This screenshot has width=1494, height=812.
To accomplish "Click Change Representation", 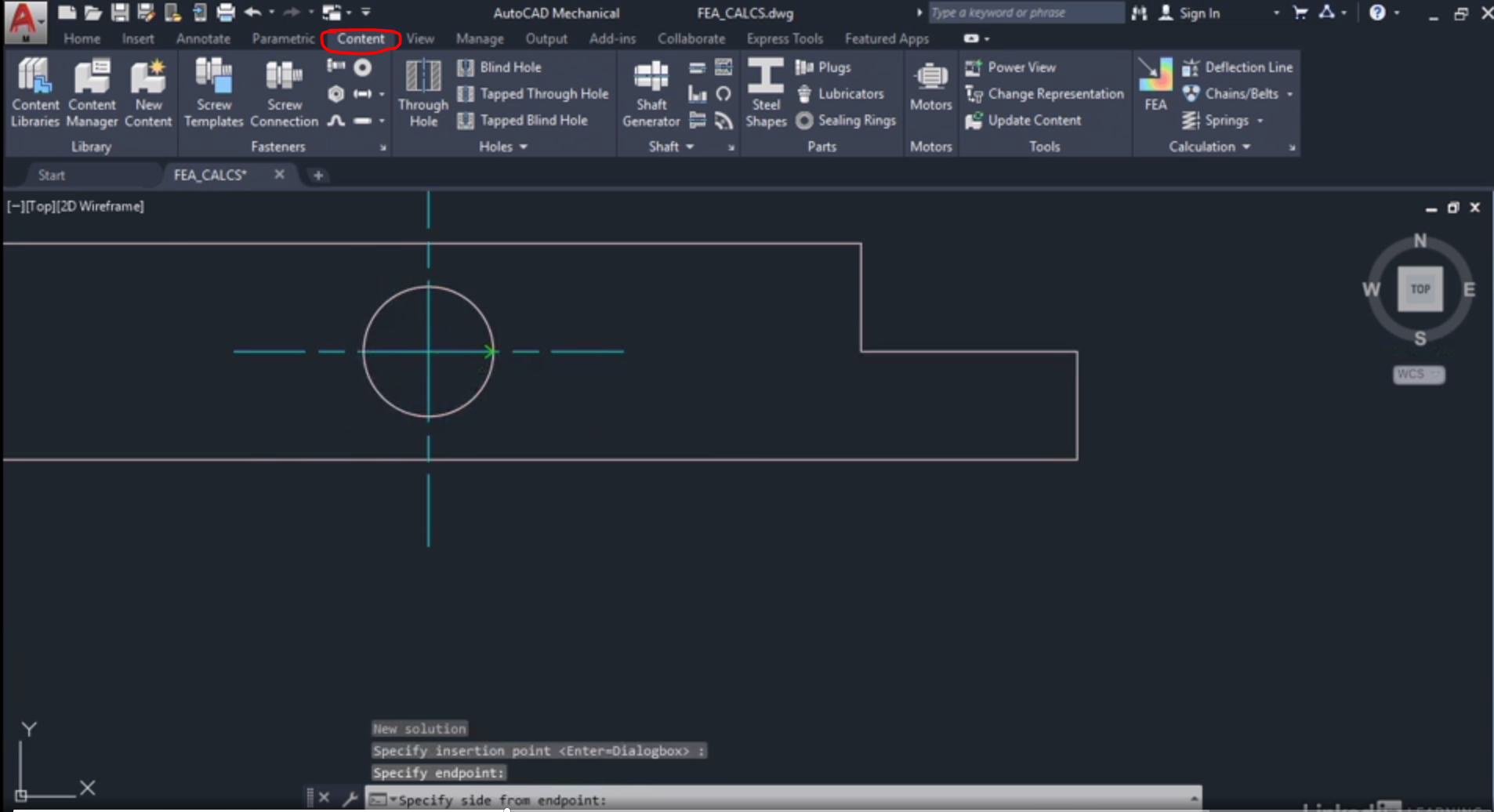I will [1044, 94].
